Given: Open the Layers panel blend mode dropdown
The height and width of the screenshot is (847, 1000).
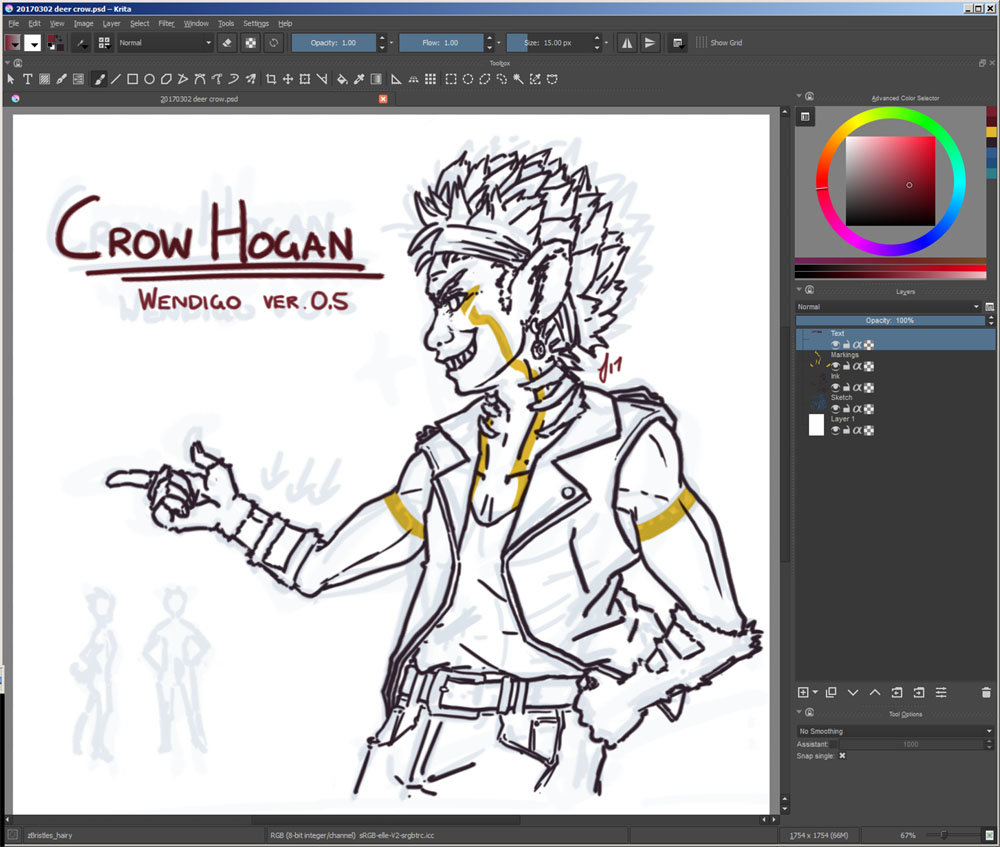Looking at the screenshot, I should (888, 307).
